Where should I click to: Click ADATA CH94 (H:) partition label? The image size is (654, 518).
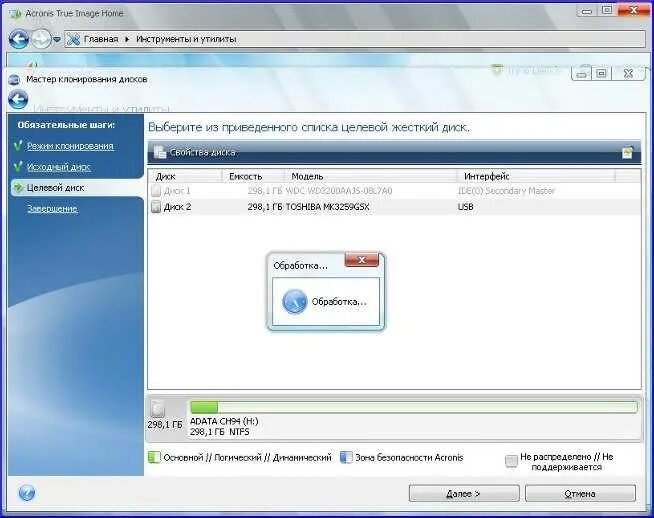[x=224, y=422]
